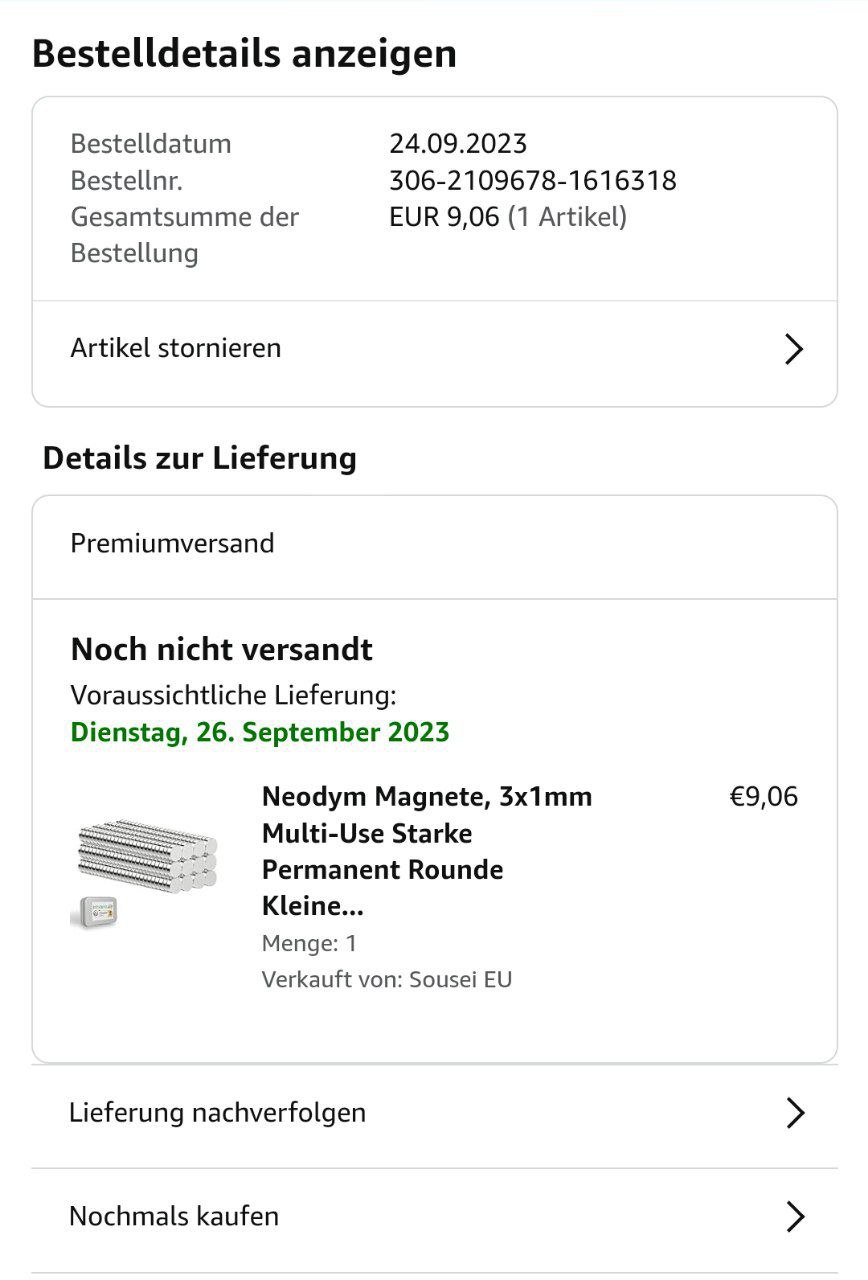
Task: Choose the Nochmals kaufen label
Action: tap(174, 1216)
